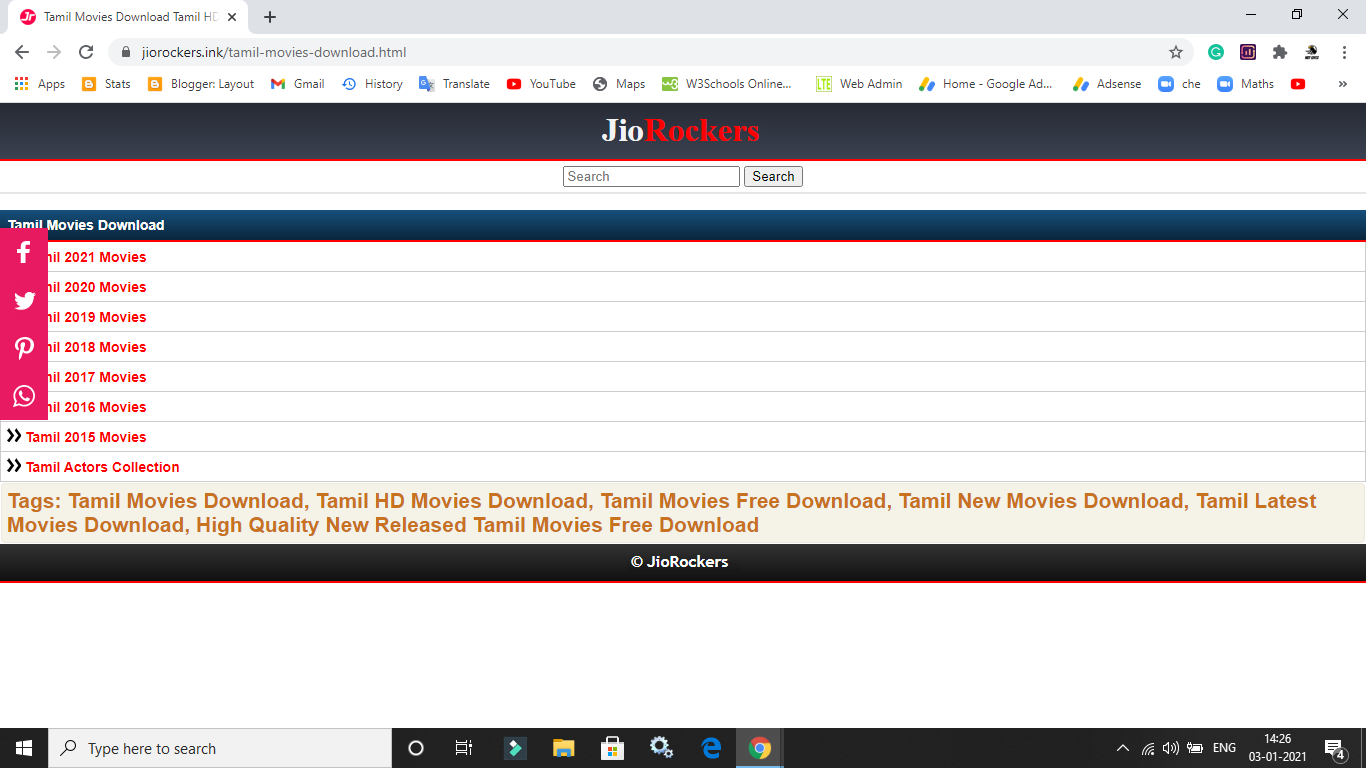Open the Grammarly extension icon
Image resolution: width=1366 pixels, height=768 pixels.
coord(1216,52)
